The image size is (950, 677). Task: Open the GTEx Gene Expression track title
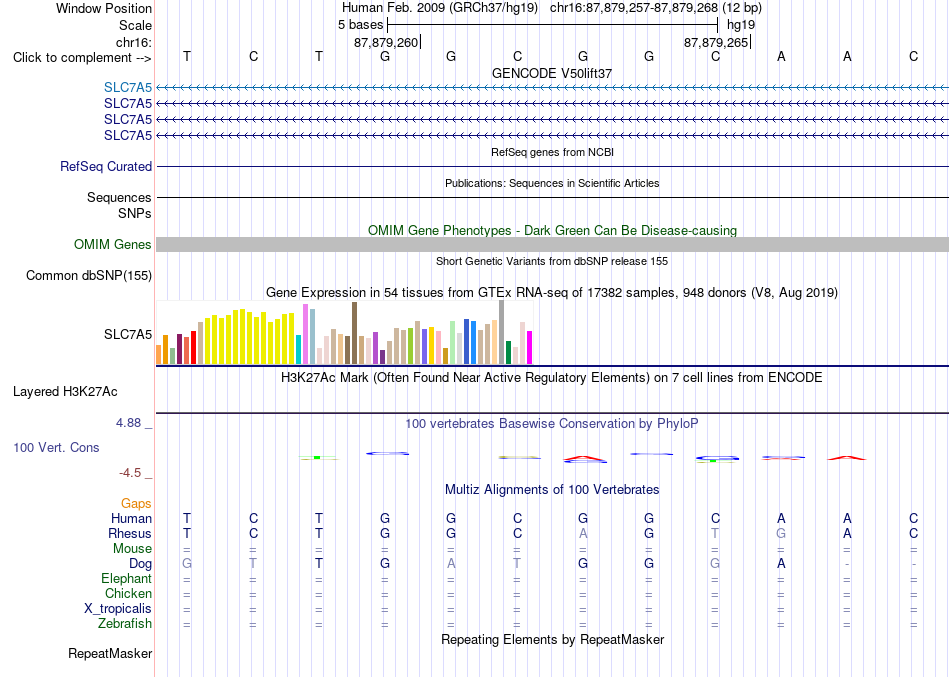pos(552,293)
